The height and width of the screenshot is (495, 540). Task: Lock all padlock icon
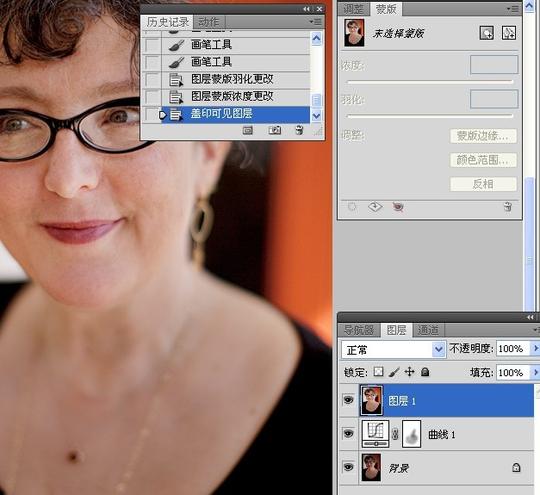coord(425,372)
